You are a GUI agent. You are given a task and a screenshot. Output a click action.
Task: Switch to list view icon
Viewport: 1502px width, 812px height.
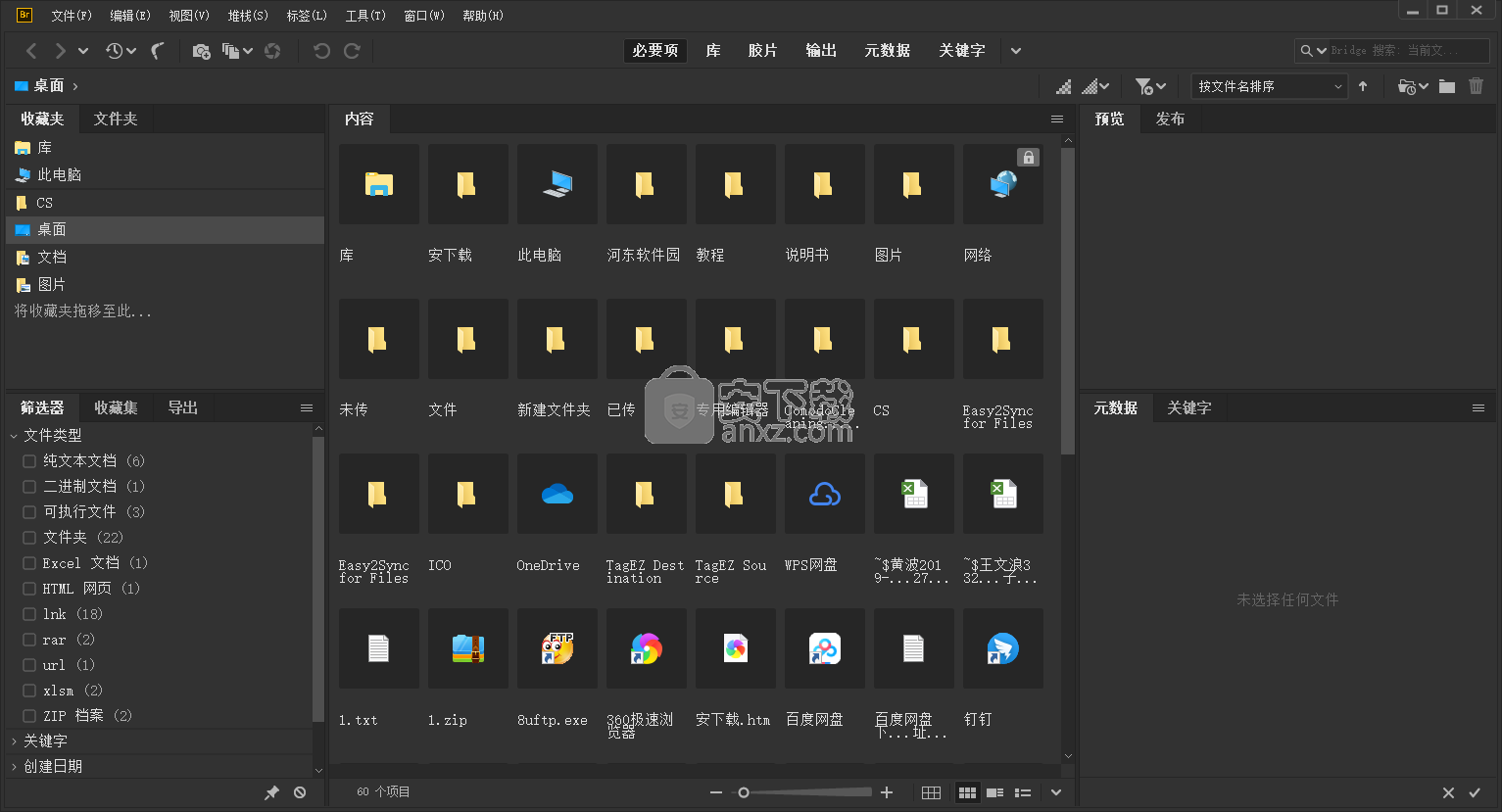point(1023,792)
